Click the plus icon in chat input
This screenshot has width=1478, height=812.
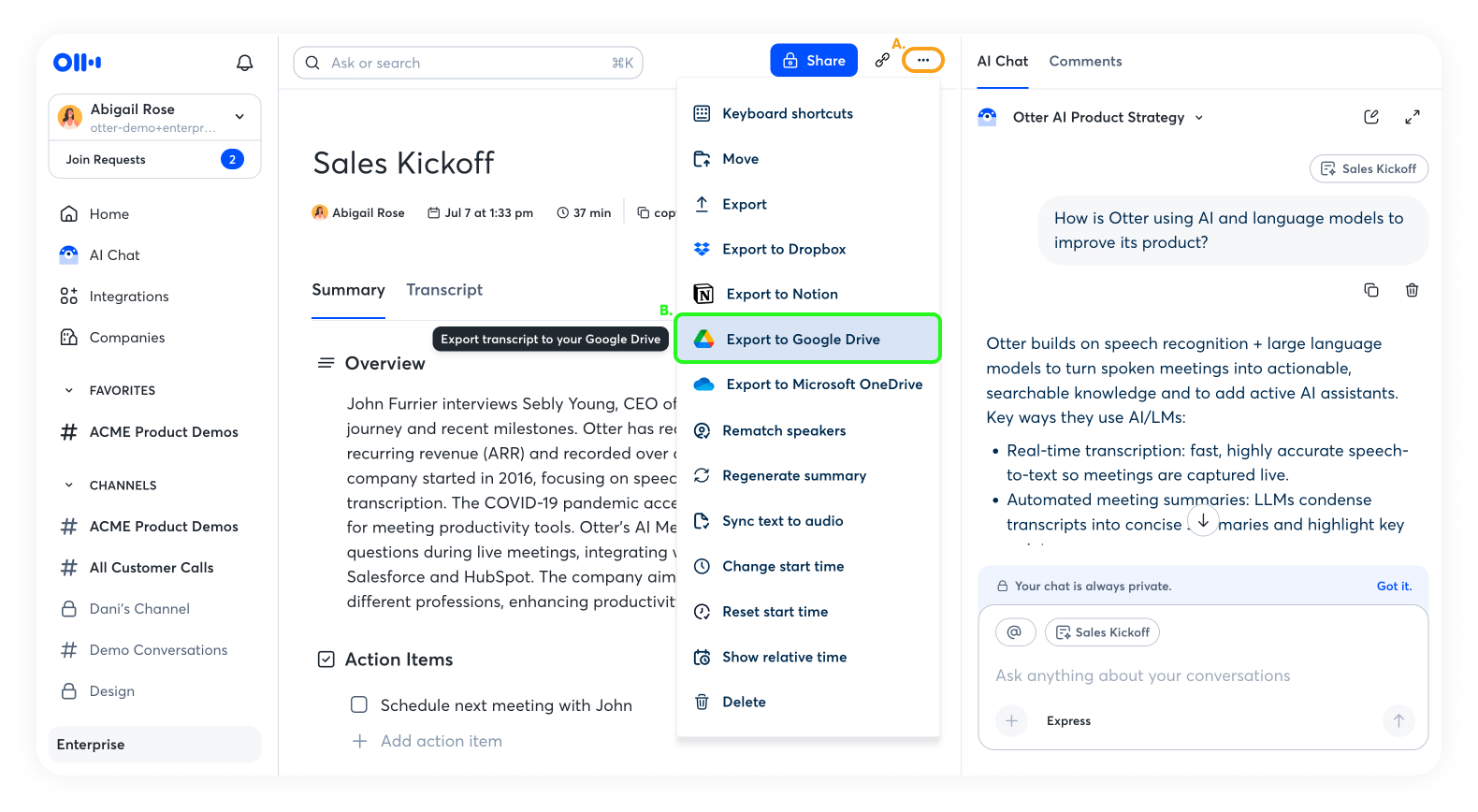coord(1011,720)
